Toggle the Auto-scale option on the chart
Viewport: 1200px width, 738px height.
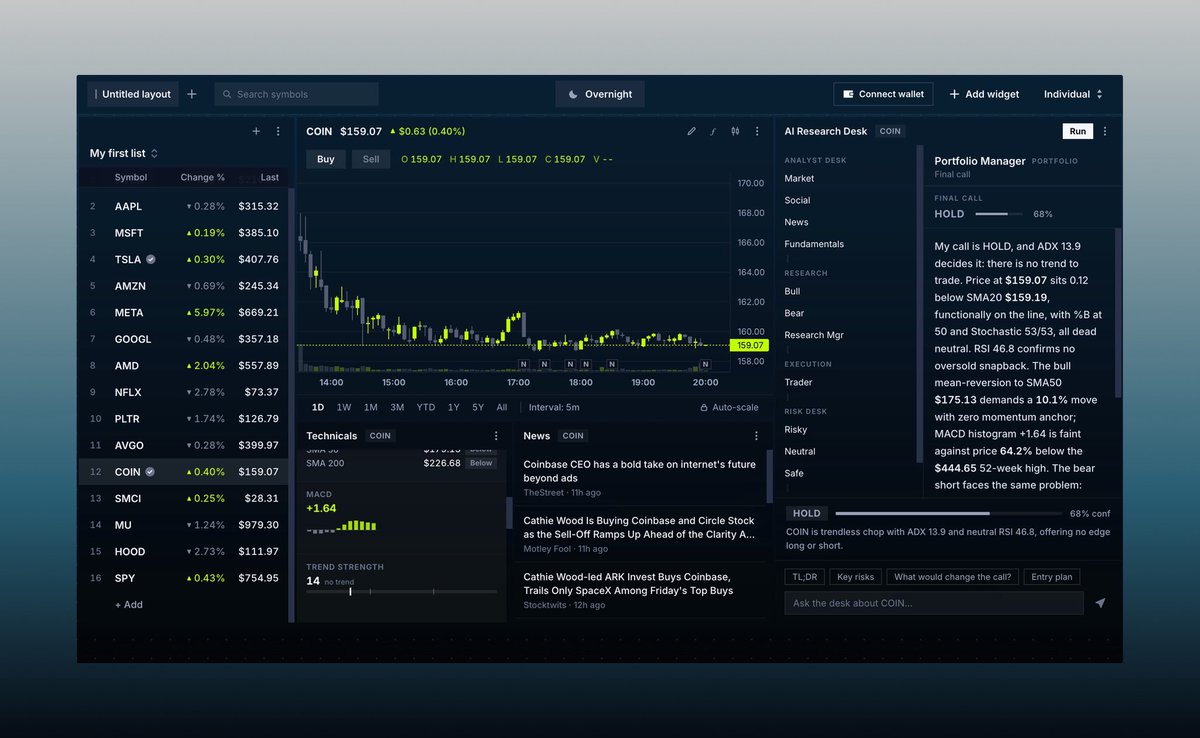click(x=729, y=407)
